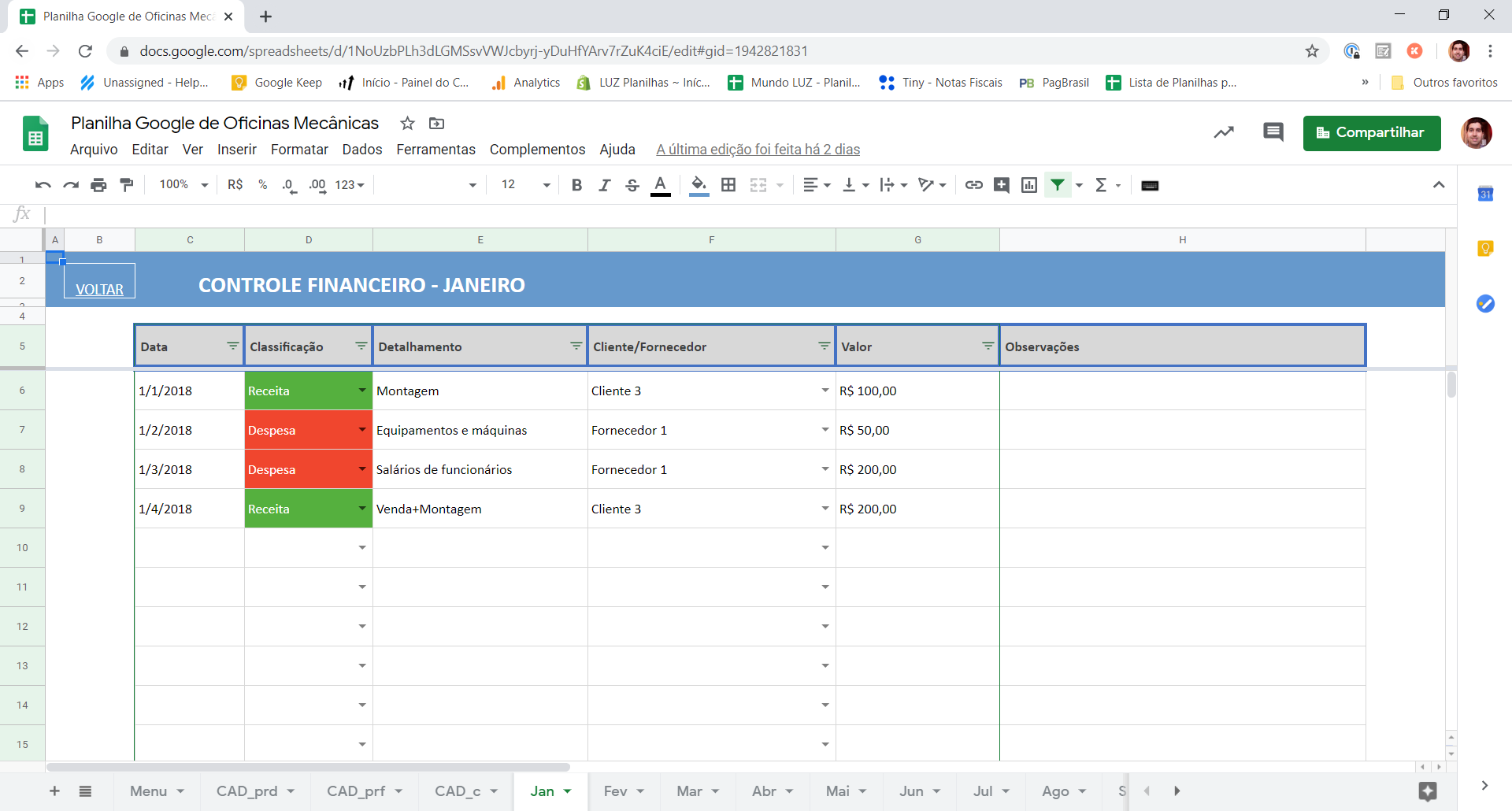Viewport: 1512px width, 811px height.
Task: Open the zoom 100% dropdown
Action: pos(183,185)
